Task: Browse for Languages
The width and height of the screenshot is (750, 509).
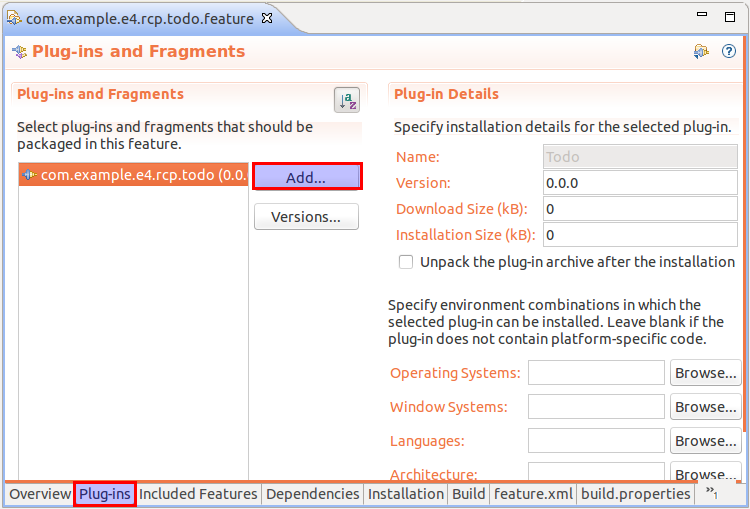Action: coord(705,441)
